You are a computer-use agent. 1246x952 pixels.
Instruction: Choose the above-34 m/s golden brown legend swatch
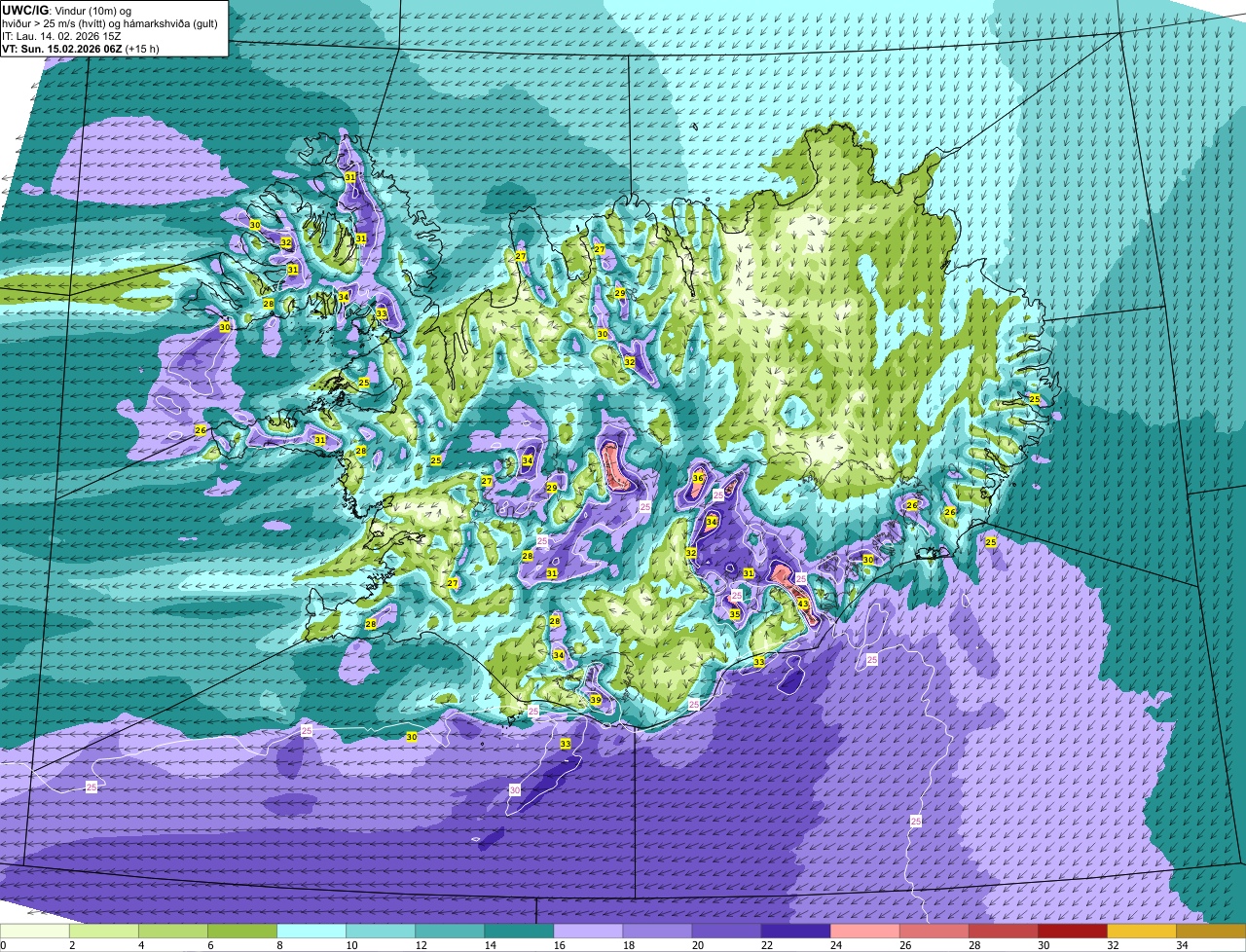point(1211,932)
